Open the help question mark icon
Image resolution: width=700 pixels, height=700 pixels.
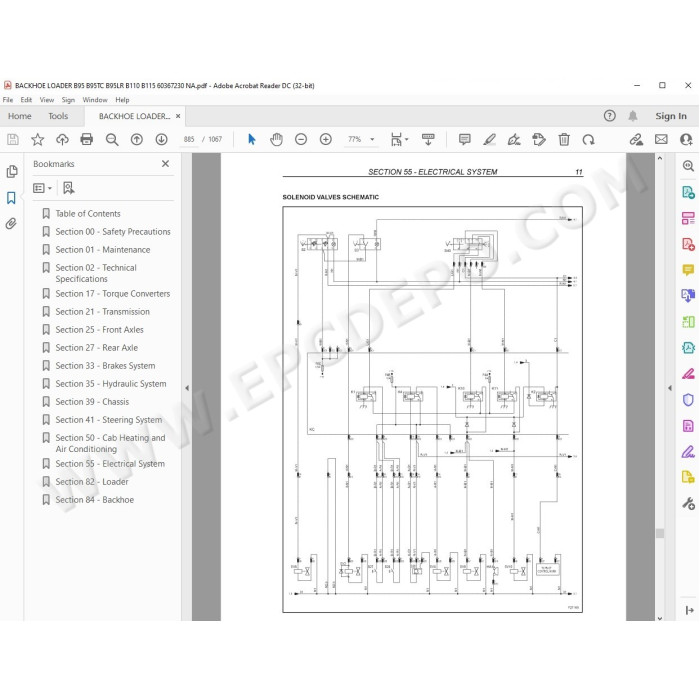(609, 116)
